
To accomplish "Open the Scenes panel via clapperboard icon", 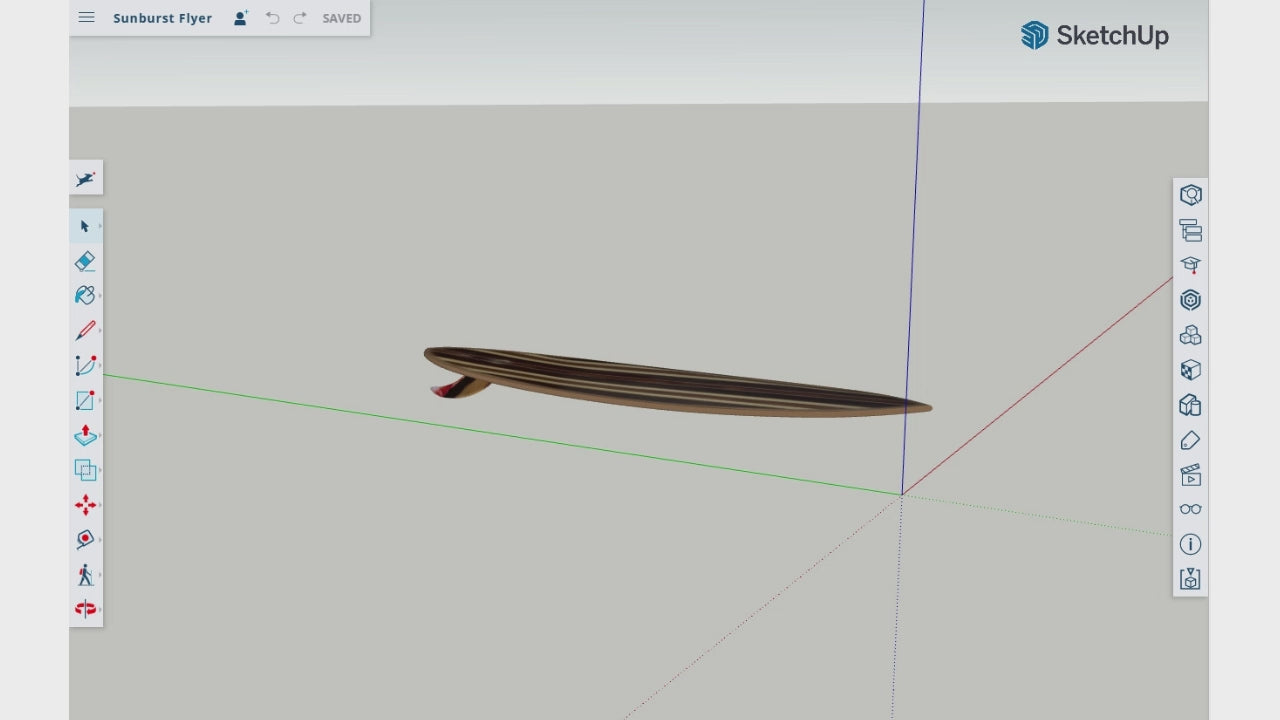I will [x=1190, y=475].
